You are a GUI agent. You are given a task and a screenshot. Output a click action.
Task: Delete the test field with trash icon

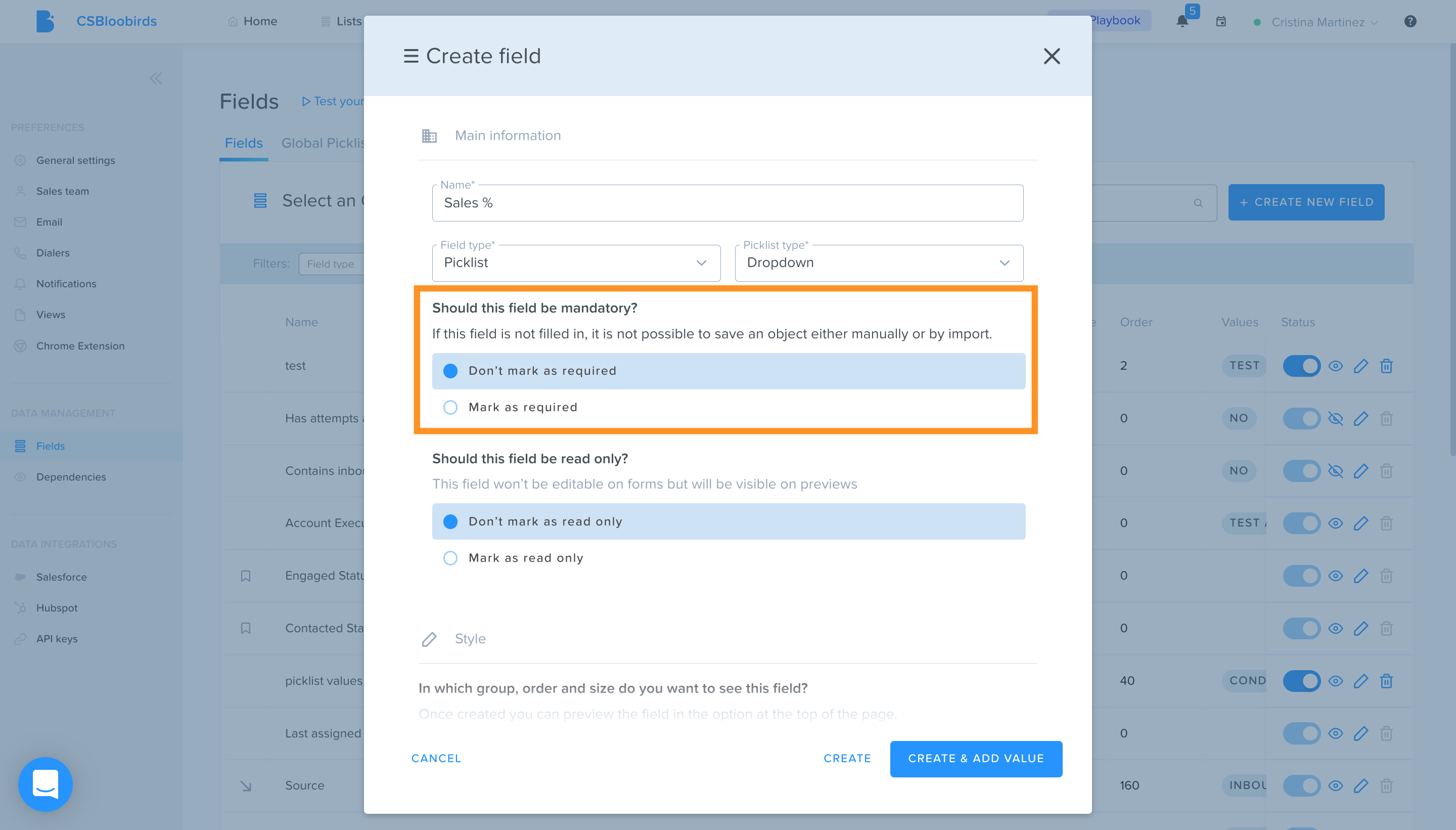1387,366
